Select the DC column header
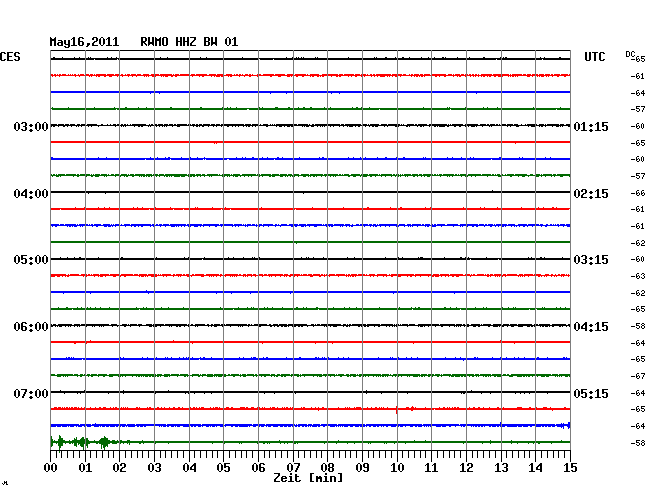The image size is (650, 494). (630, 54)
